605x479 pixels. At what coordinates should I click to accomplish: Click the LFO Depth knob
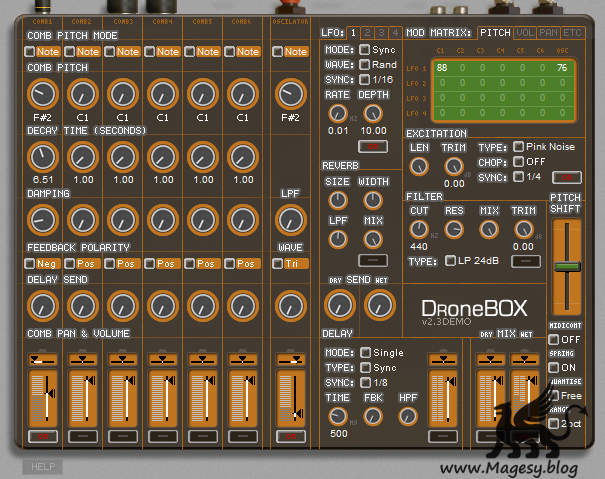(x=373, y=113)
